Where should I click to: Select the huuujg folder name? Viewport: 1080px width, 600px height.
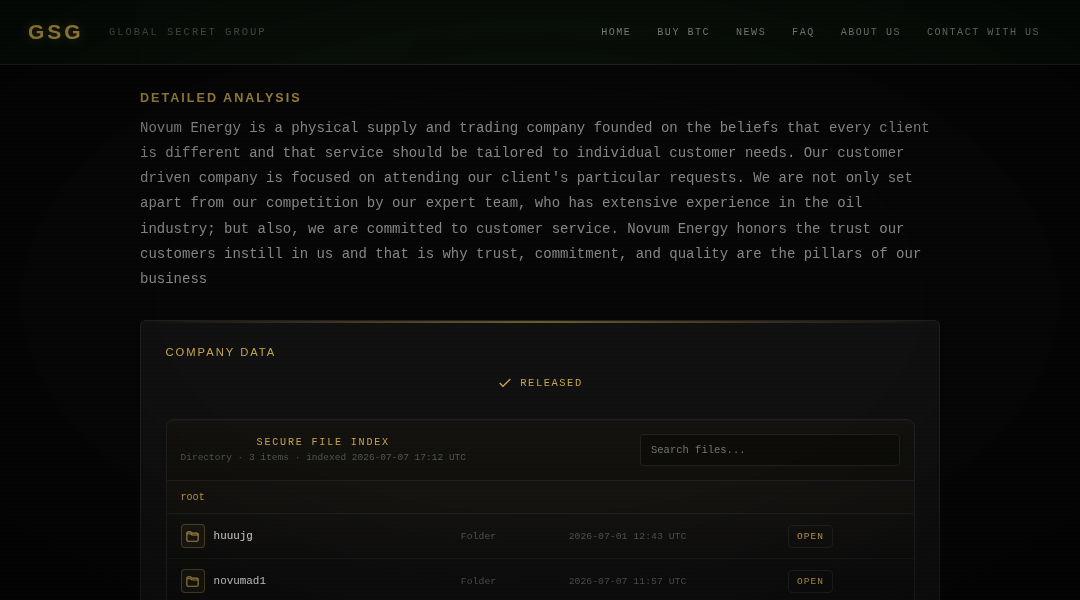pyautogui.click(x=233, y=536)
